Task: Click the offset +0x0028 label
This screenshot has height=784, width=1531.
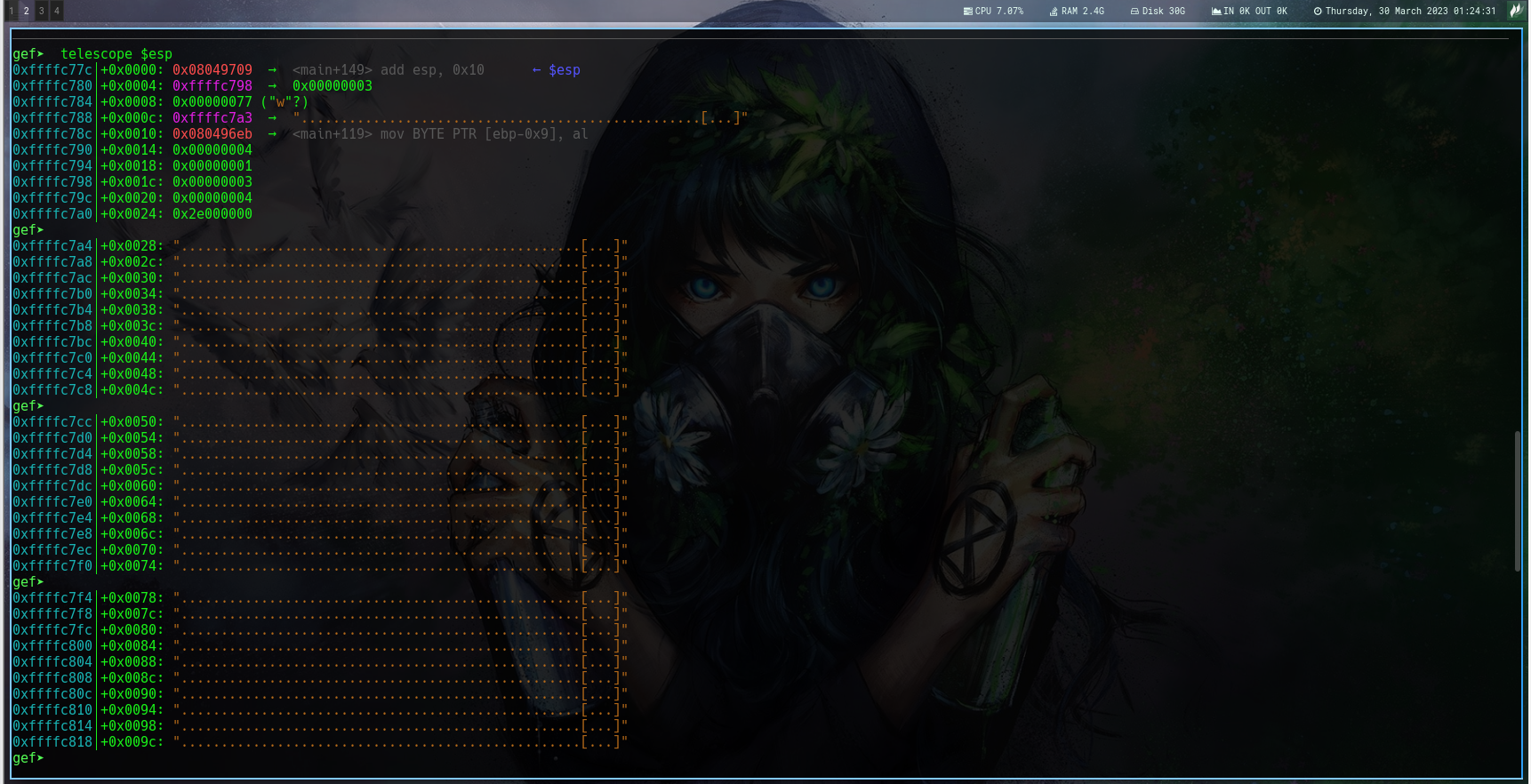Action: pos(132,246)
